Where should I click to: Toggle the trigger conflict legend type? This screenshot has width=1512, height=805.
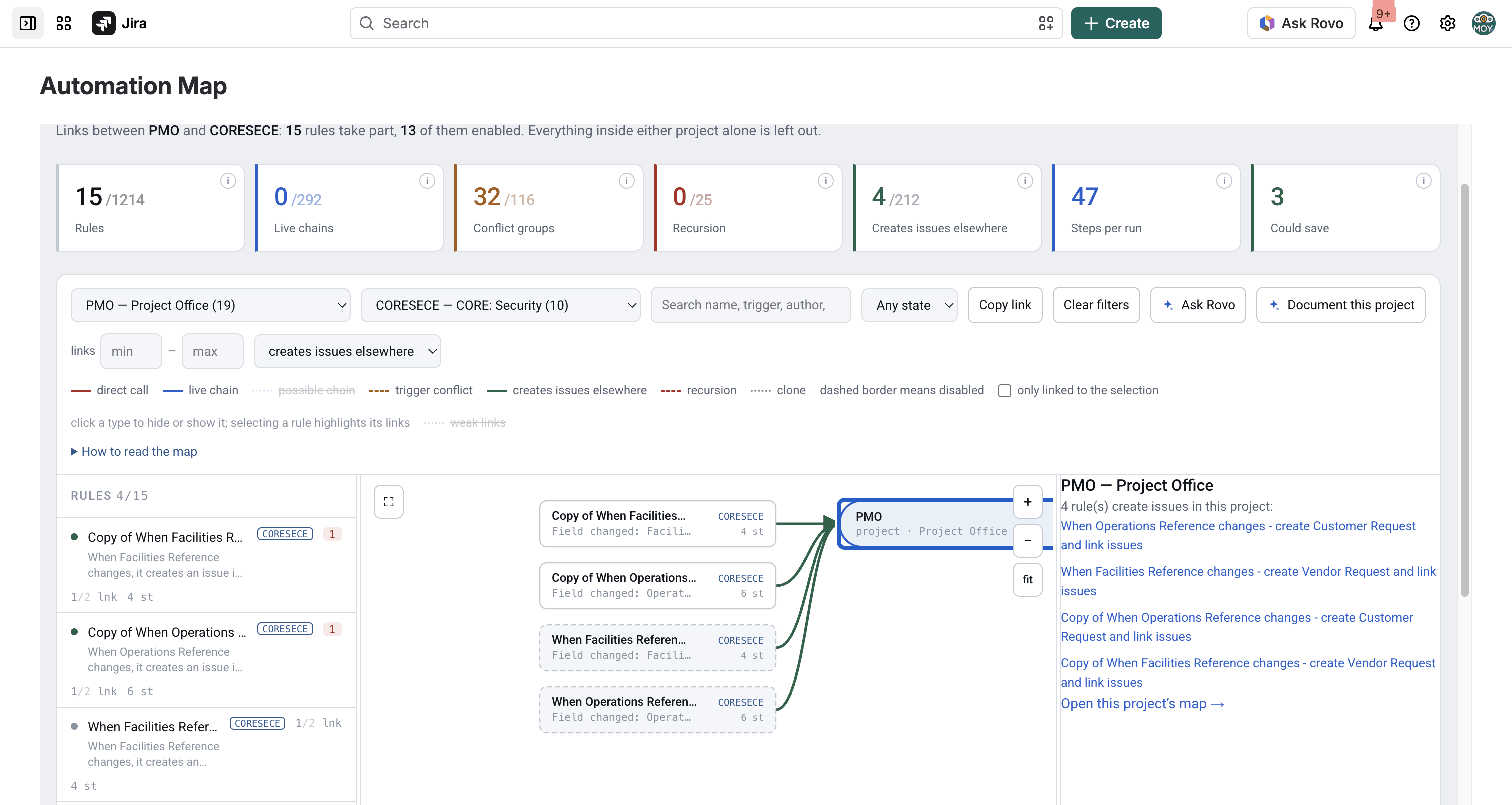point(421,390)
